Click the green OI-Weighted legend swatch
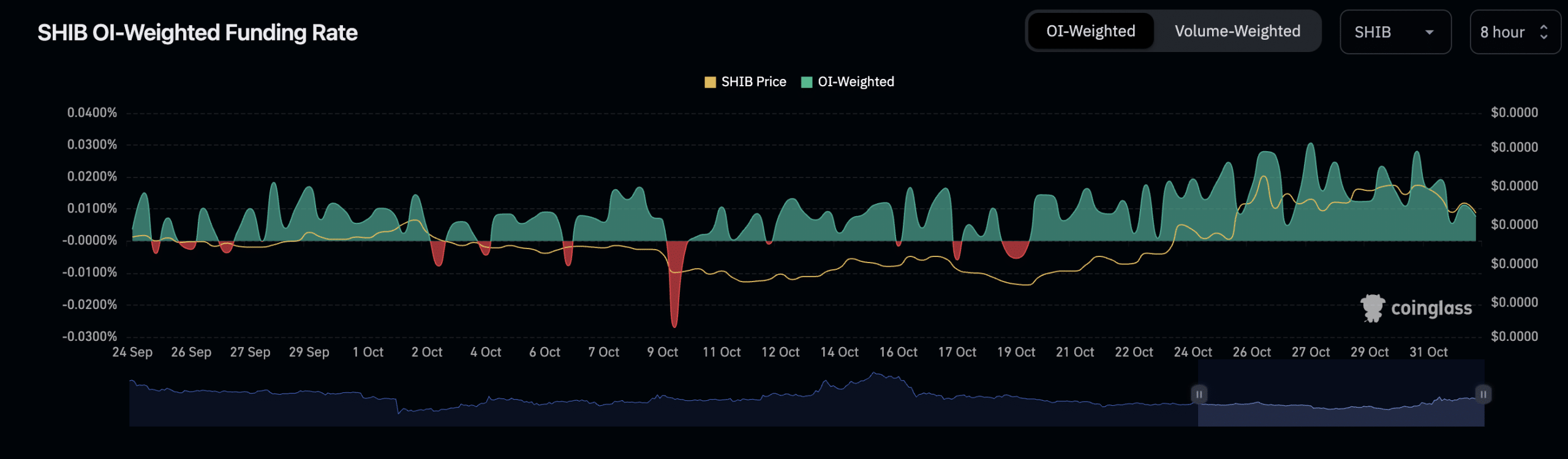This screenshot has width=1568, height=459. click(x=807, y=83)
